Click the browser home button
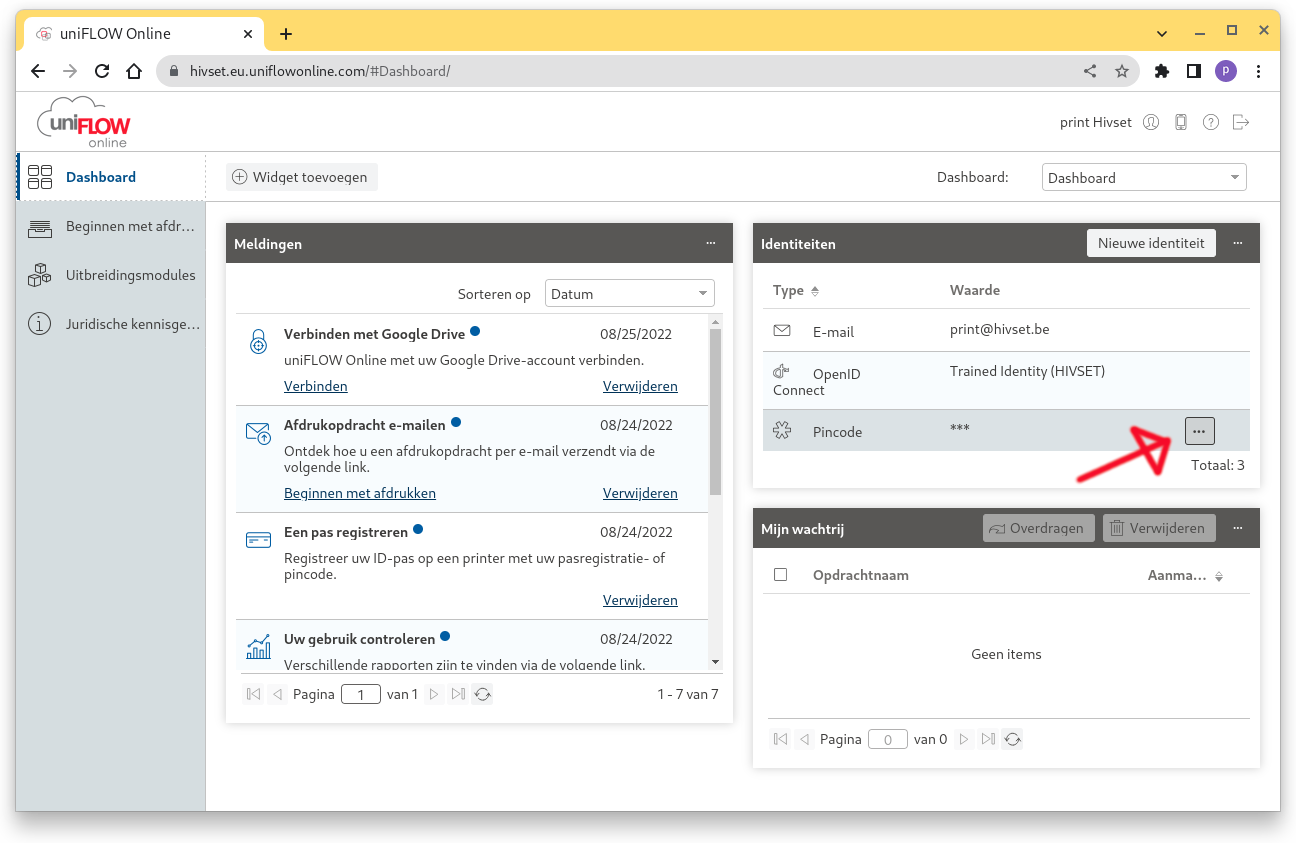The width and height of the screenshot is (1296, 843). [x=133, y=71]
